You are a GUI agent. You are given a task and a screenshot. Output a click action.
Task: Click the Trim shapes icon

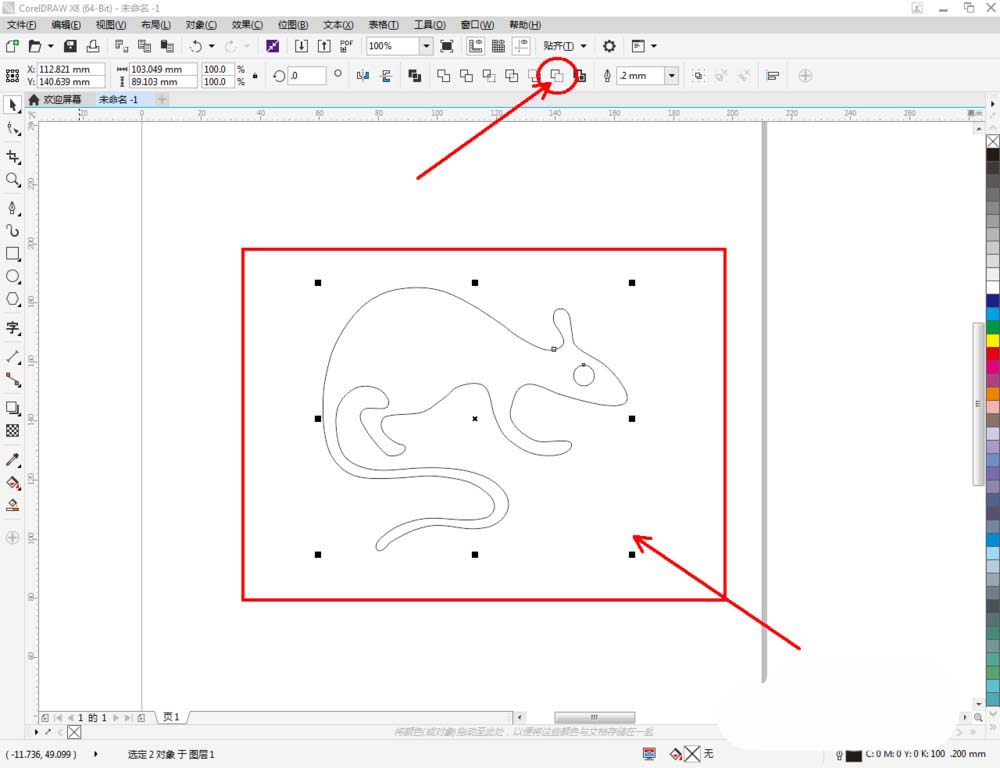click(x=466, y=76)
